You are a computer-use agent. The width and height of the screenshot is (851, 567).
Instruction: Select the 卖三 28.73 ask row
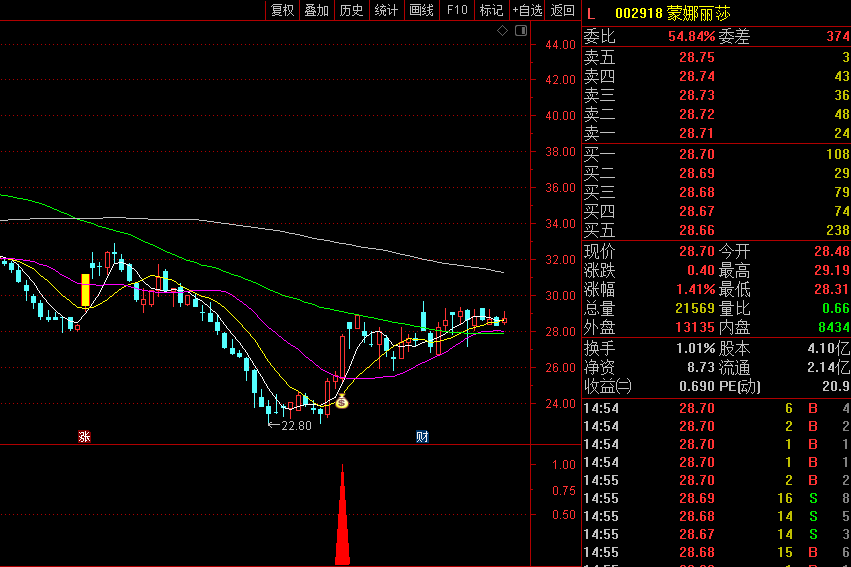point(716,95)
